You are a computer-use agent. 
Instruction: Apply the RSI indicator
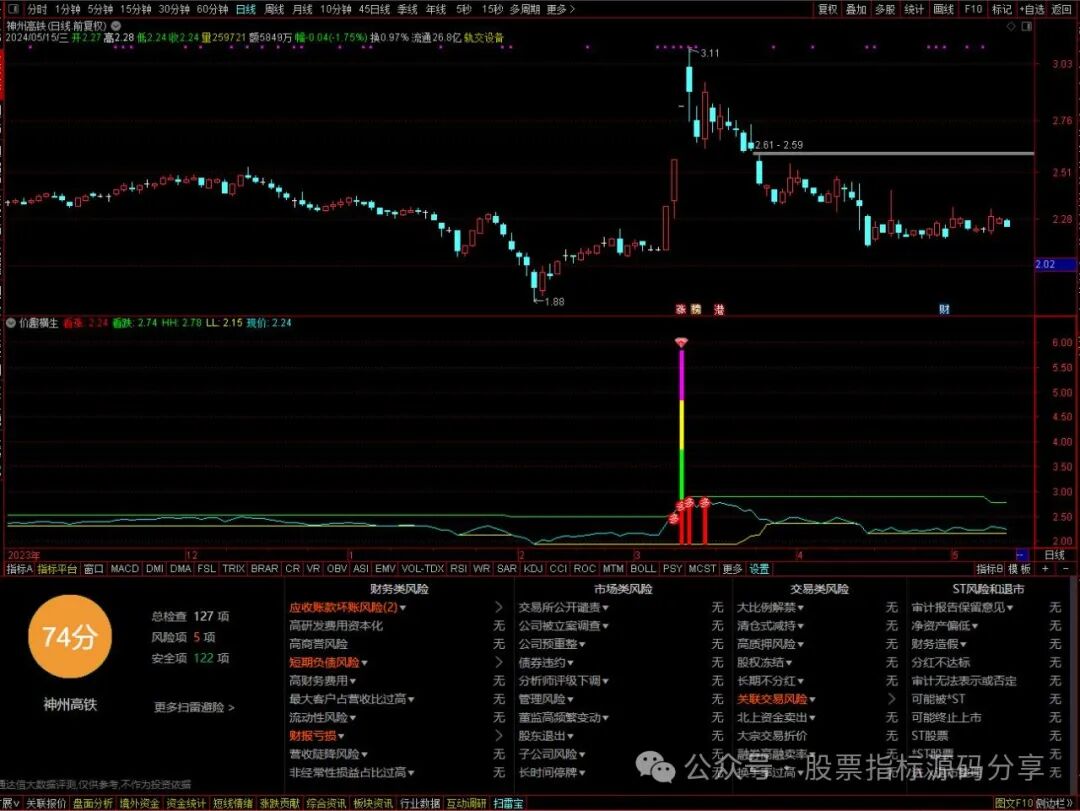click(458, 568)
